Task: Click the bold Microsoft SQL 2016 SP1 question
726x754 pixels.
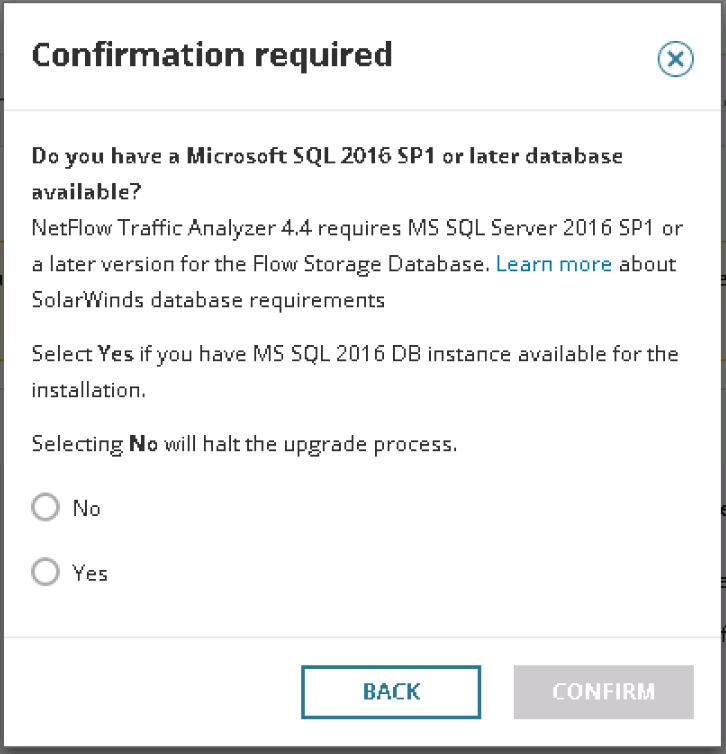Action: (x=327, y=157)
